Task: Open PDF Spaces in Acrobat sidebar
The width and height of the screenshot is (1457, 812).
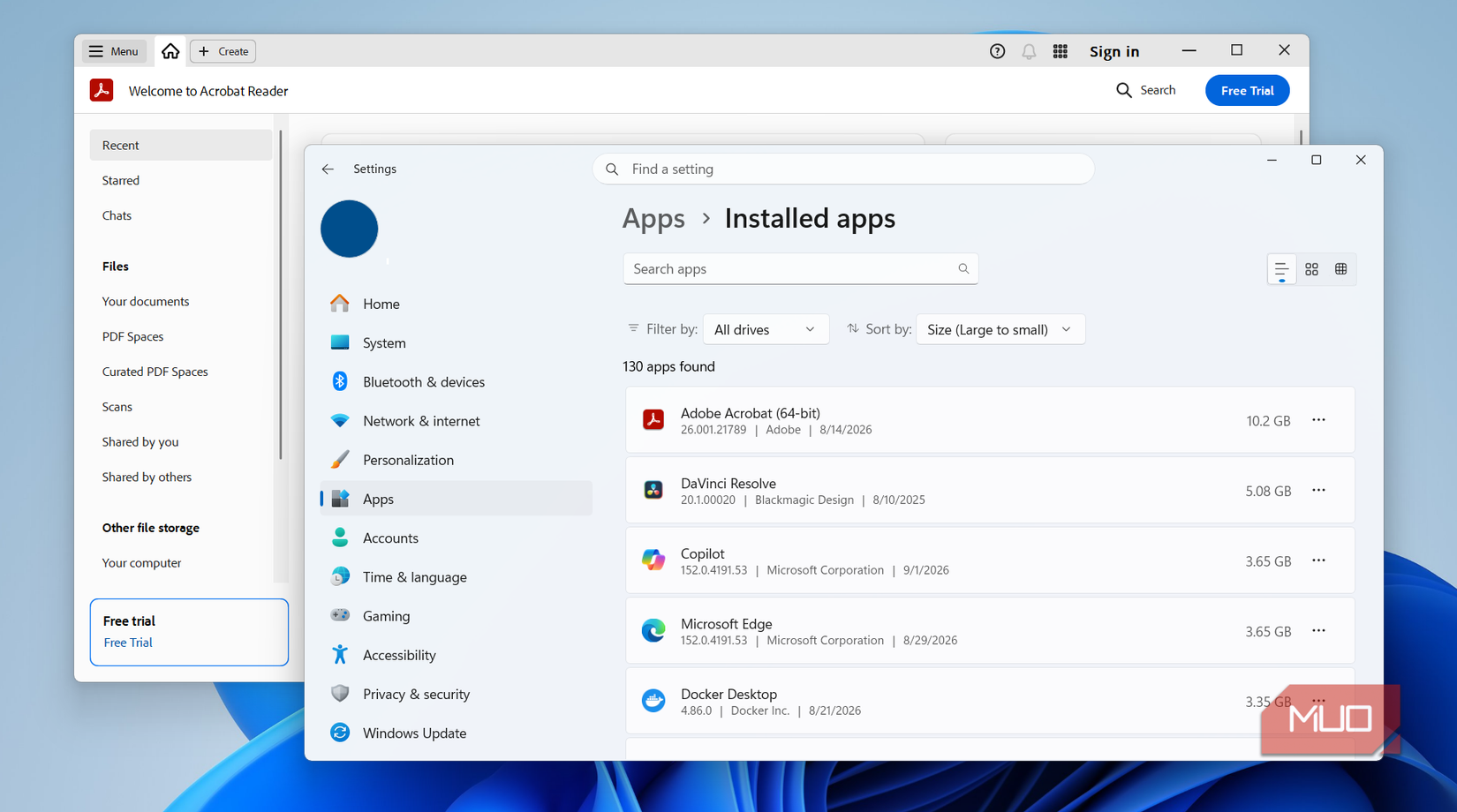Action: 132,336
